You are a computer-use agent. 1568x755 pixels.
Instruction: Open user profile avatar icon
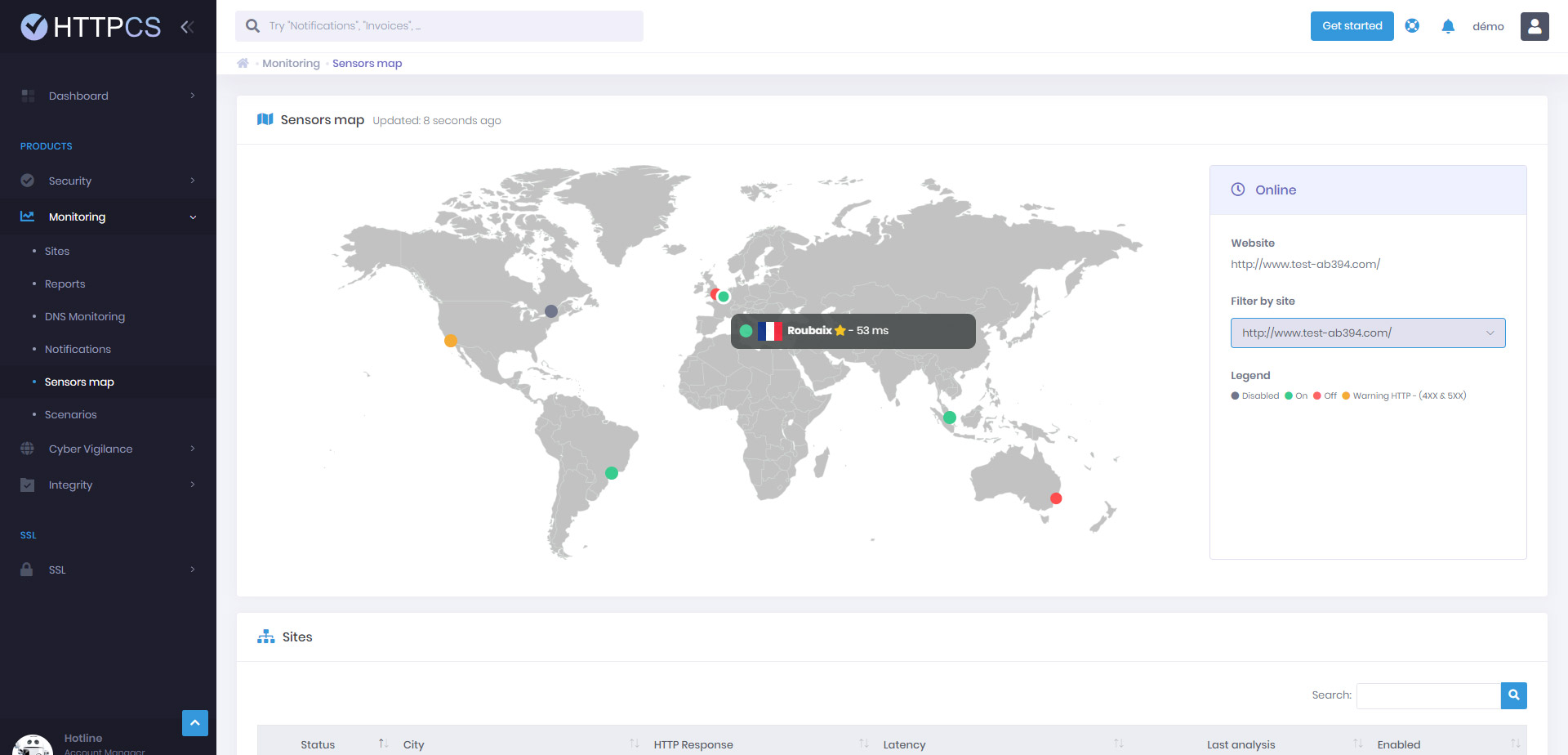[x=1535, y=26]
